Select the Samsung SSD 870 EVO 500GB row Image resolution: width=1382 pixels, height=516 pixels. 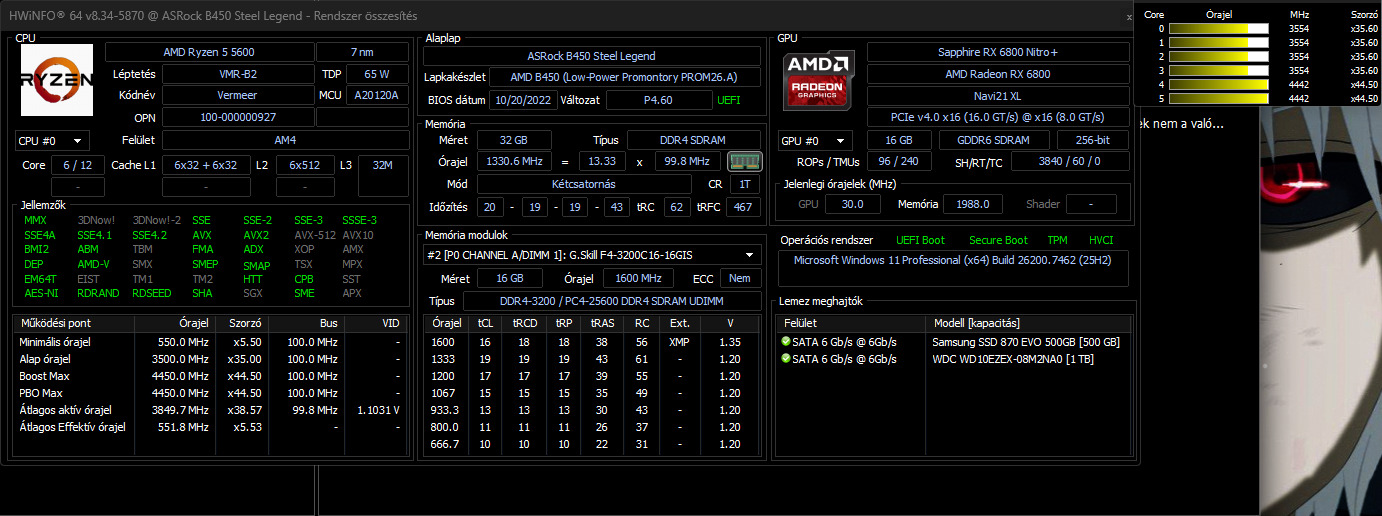(x=954, y=342)
